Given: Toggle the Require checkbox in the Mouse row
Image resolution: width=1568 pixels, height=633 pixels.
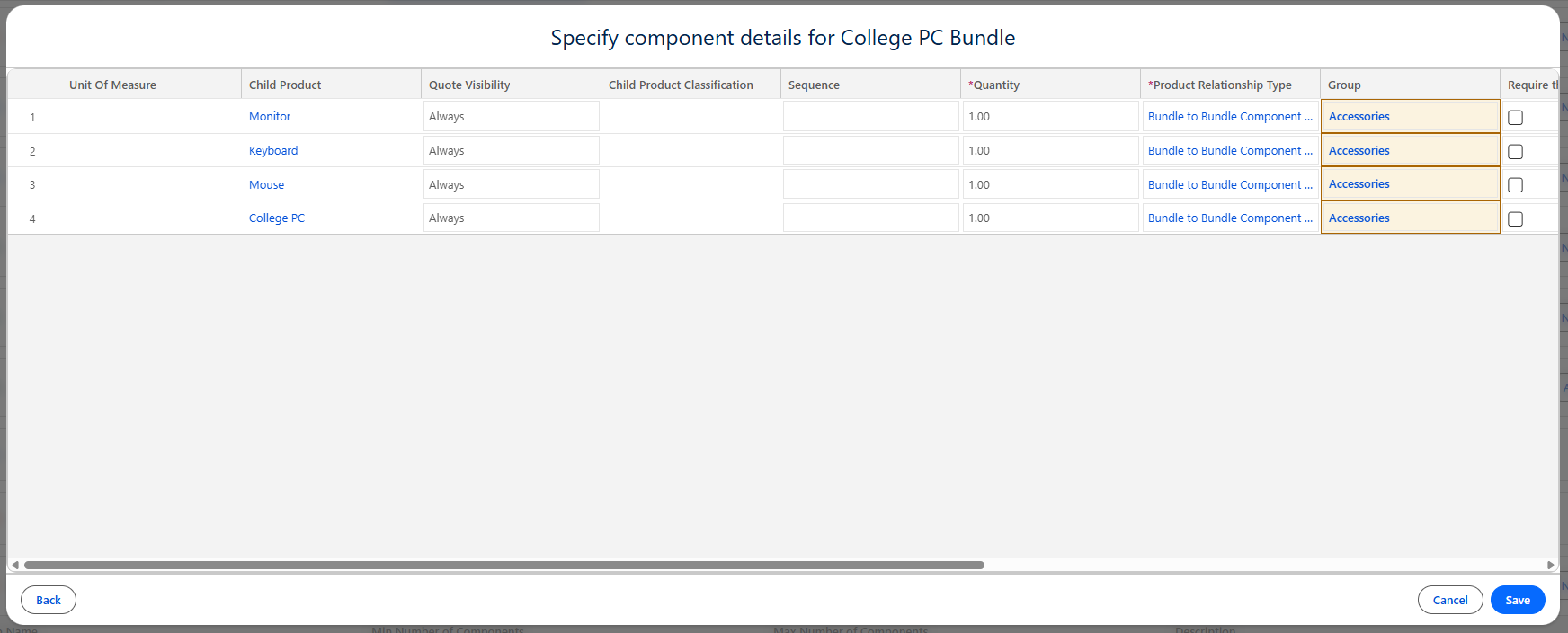Looking at the screenshot, I should click(x=1515, y=185).
